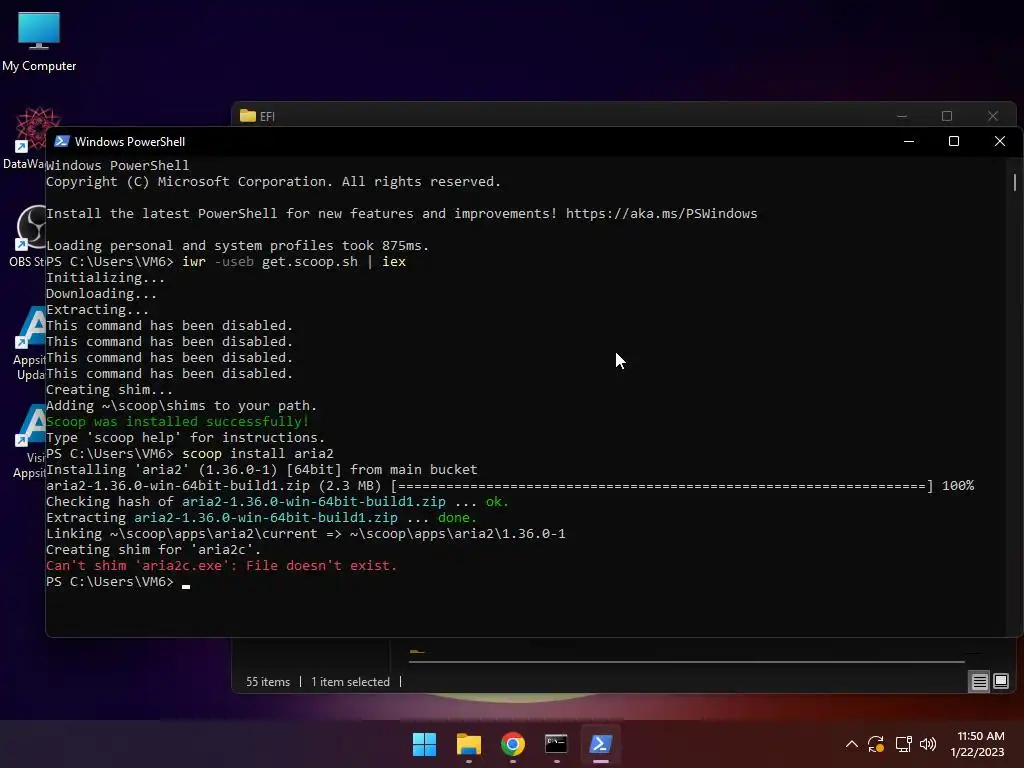
Task: Click the 'Linking ~\scoop\apps\aria2\current' line
Action: [306, 534]
